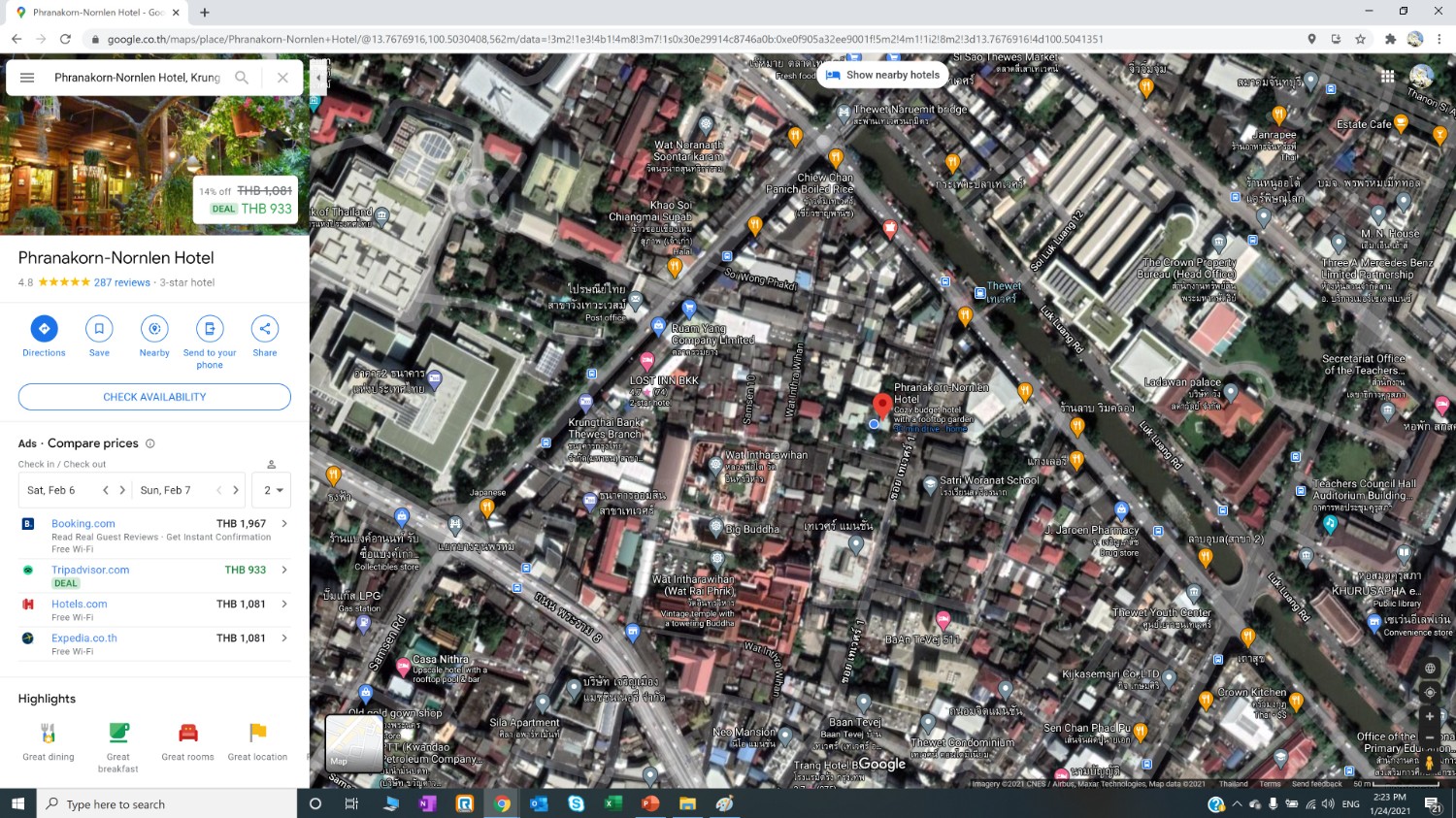Click the Big Buddha map marker
1456x818 pixels.
pyautogui.click(x=716, y=528)
